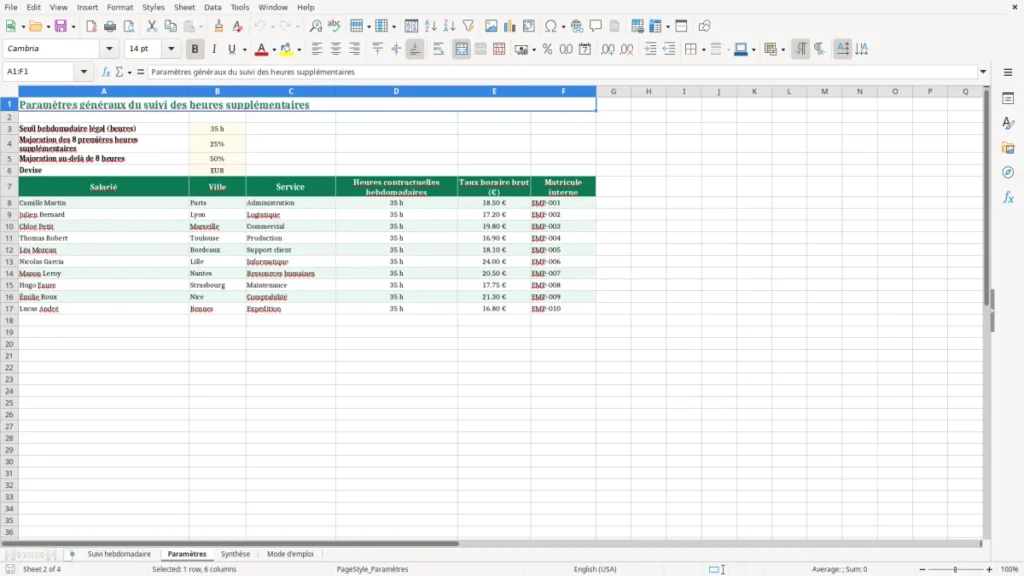This screenshot has height=576, width=1024.
Task: Open sidebar Gallery icon
Action: pos(1008,148)
